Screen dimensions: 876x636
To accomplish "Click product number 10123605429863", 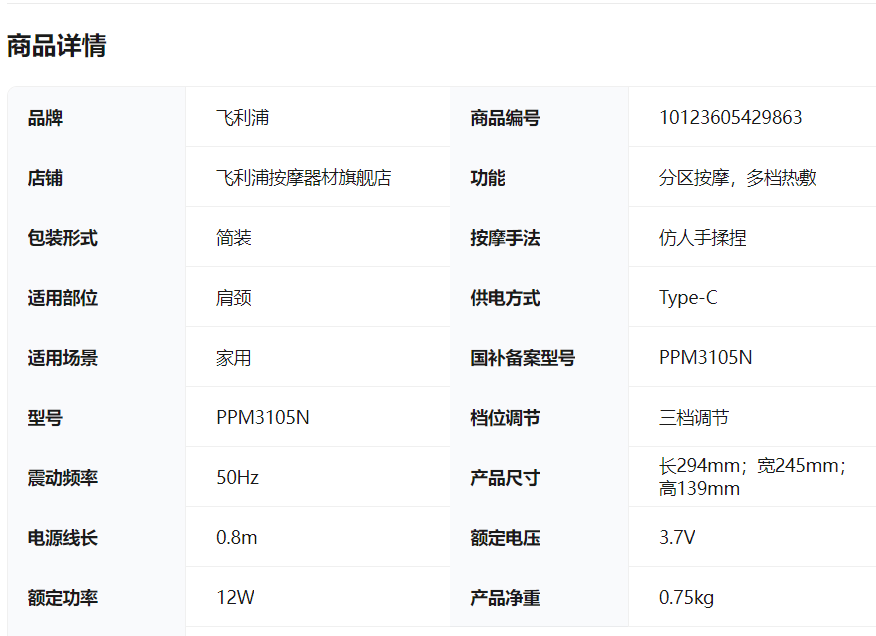I will [x=730, y=118].
